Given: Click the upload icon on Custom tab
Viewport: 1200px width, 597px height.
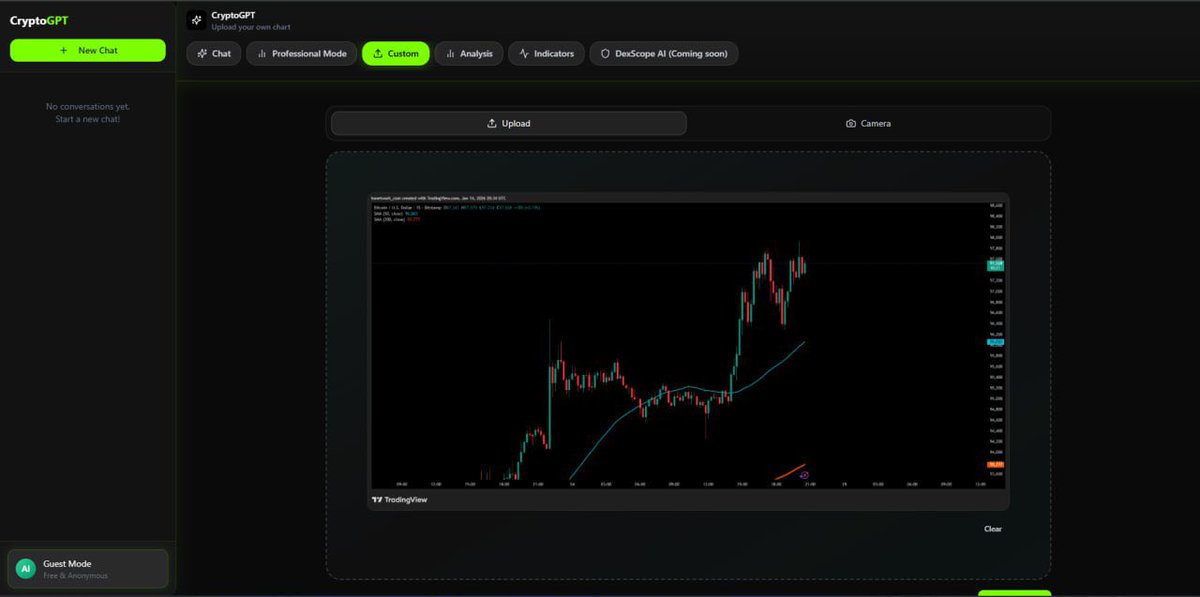Looking at the screenshot, I should point(378,54).
